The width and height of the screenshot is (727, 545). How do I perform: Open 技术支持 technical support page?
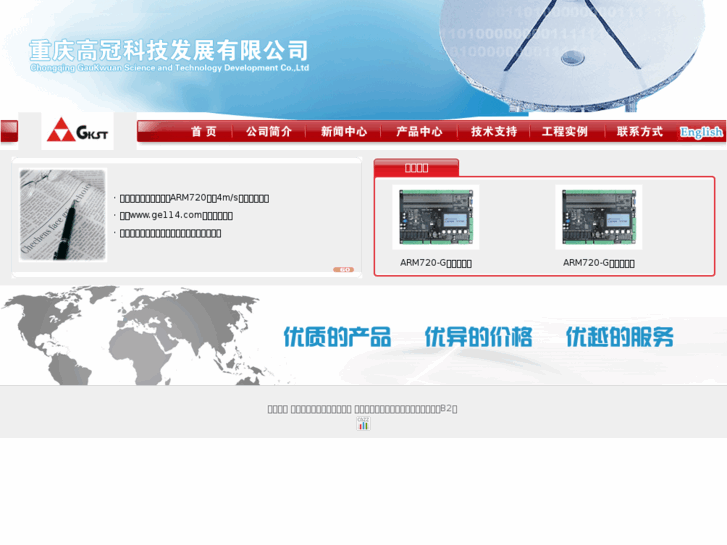coord(494,132)
